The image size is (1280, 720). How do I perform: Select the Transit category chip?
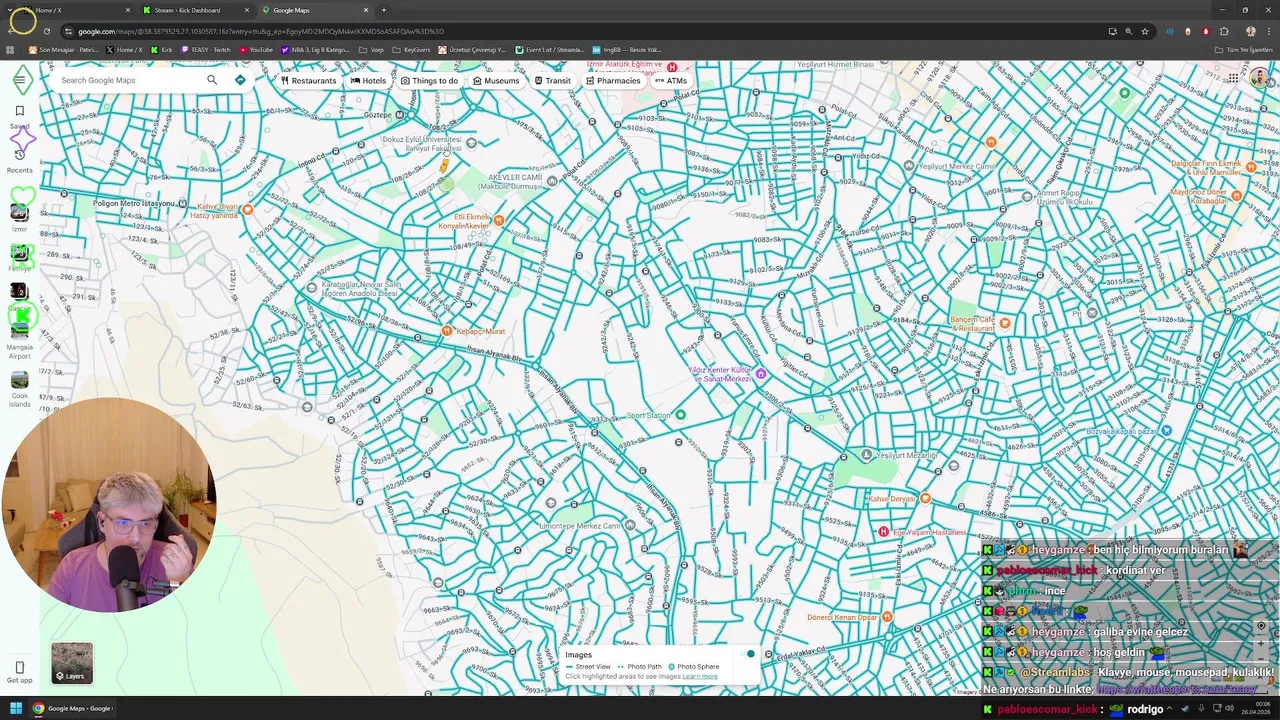point(552,81)
